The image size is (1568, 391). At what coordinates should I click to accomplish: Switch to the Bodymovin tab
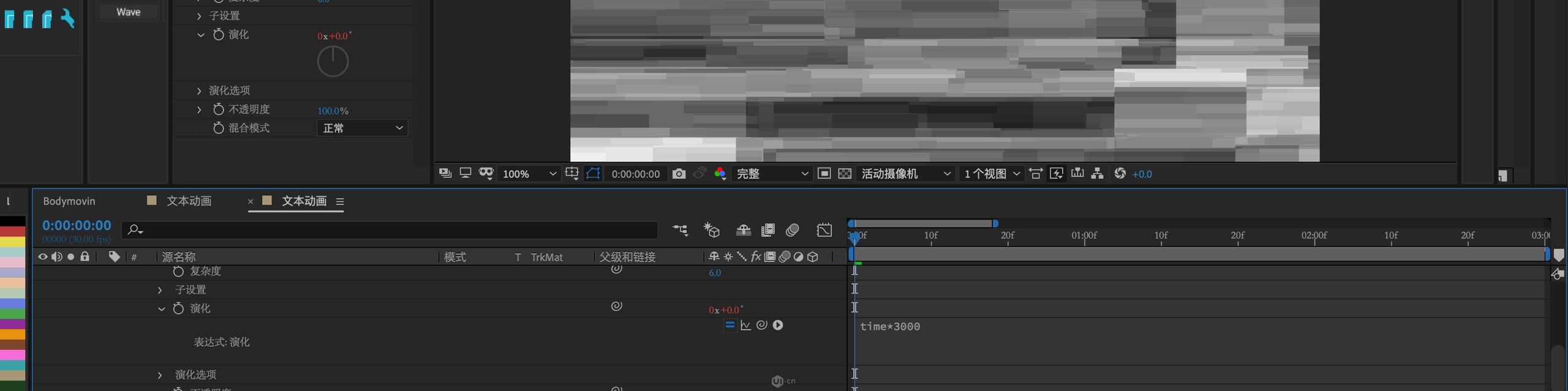69,201
